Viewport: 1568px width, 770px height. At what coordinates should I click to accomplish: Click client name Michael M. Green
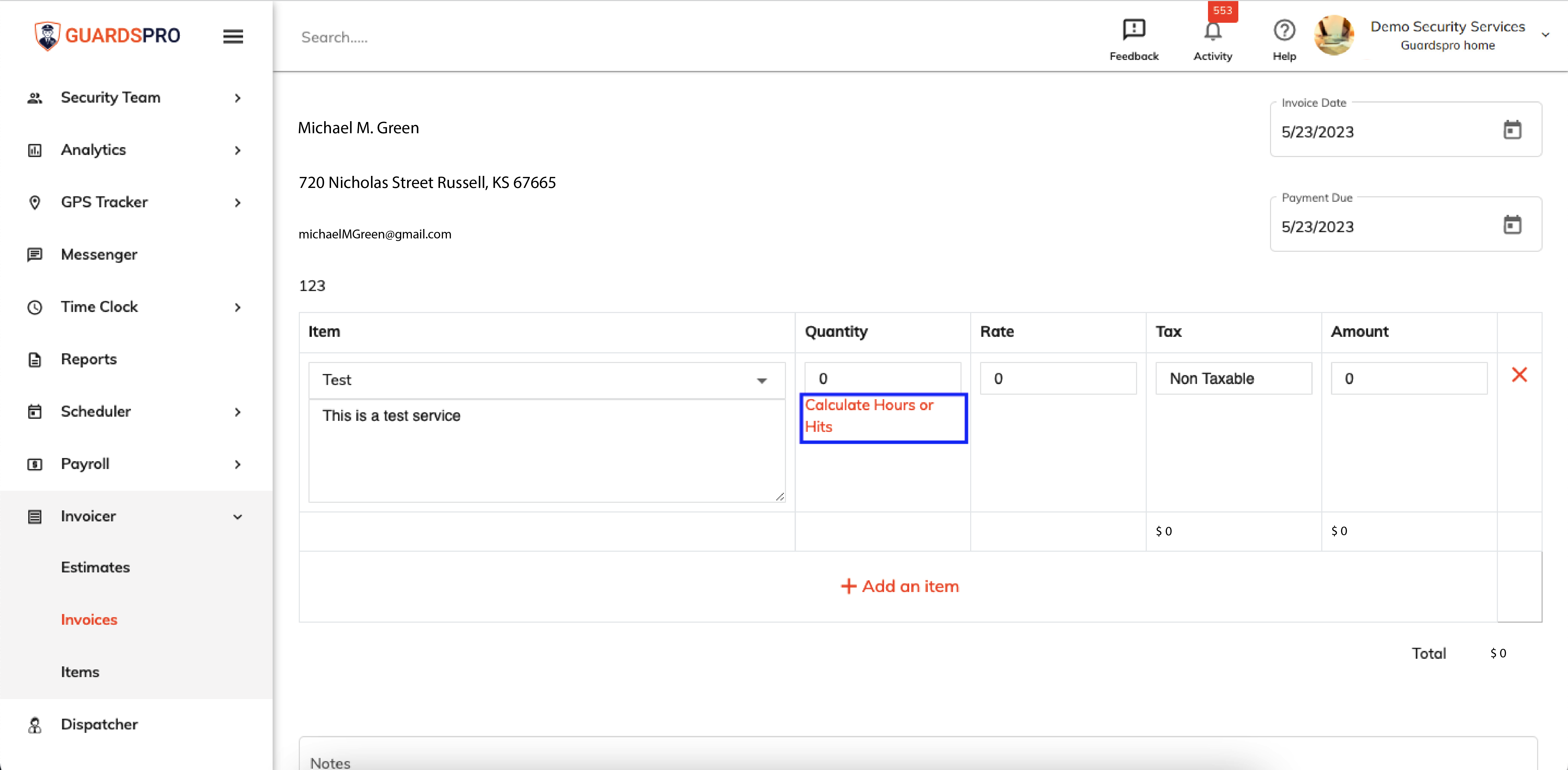(358, 128)
